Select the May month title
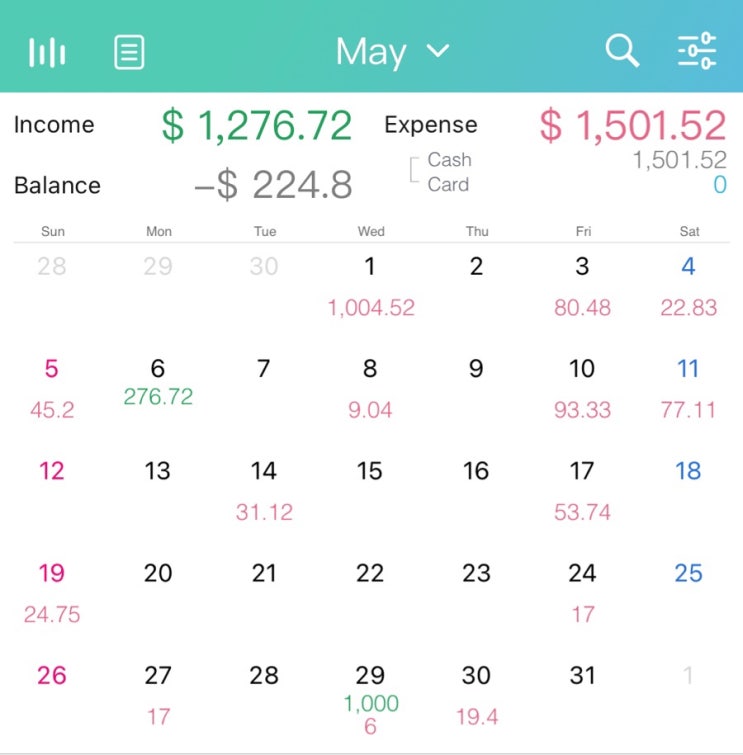The image size is (743, 755). tap(371, 52)
